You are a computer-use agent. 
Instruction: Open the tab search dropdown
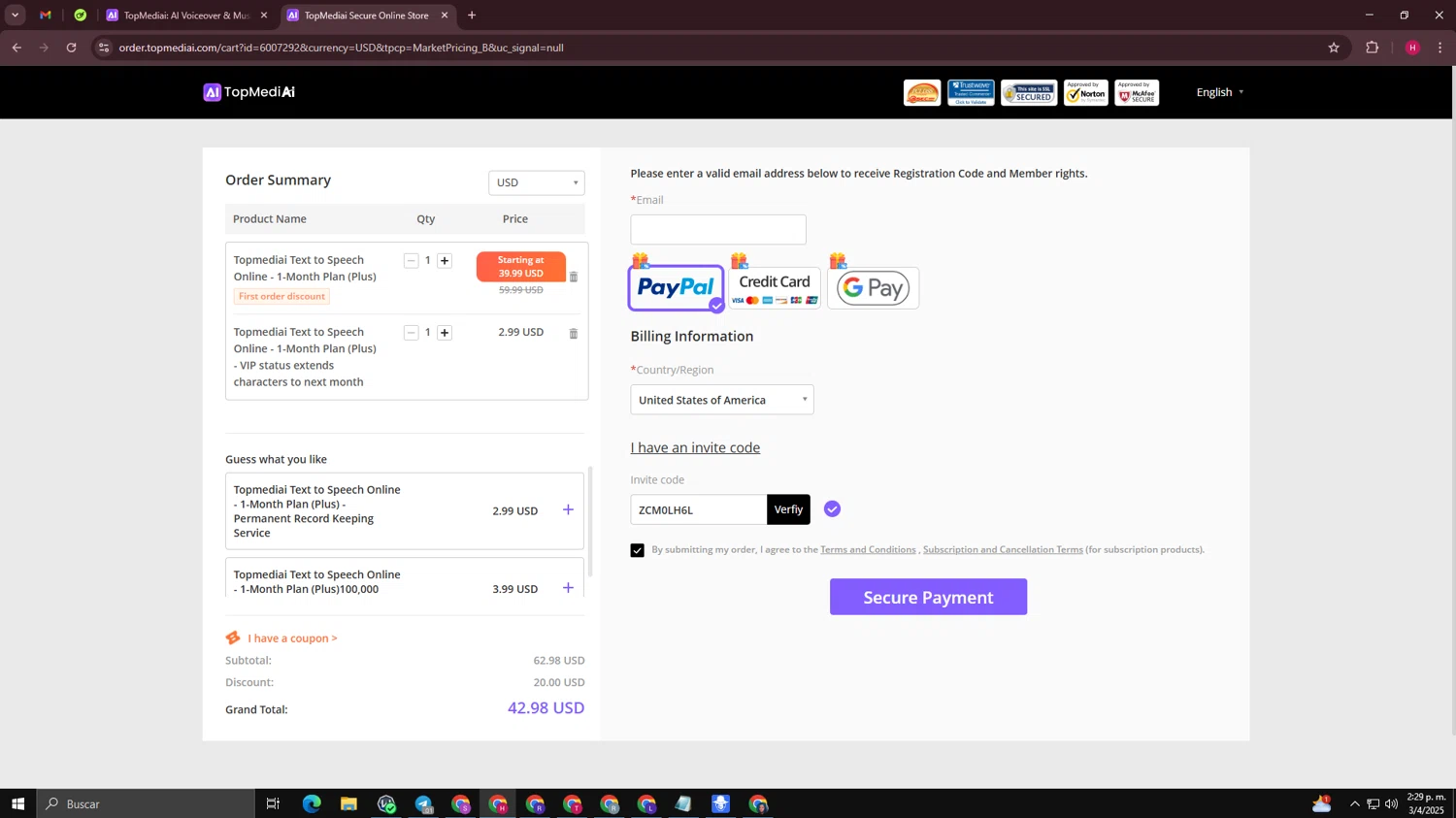coord(15,16)
